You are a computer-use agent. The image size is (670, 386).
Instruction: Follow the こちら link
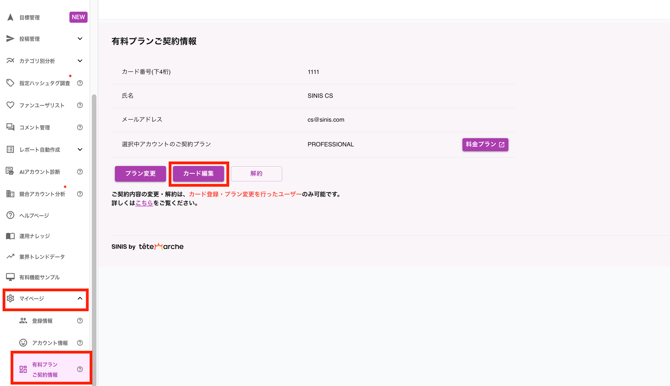point(144,203)
